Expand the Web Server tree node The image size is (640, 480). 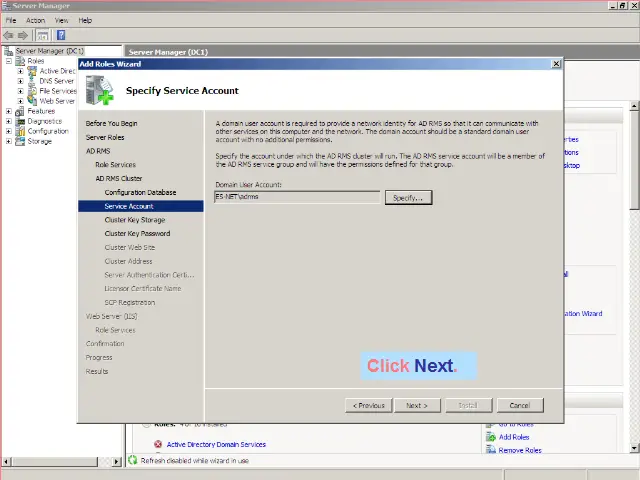pyautogui.click(x=20, y=101)
